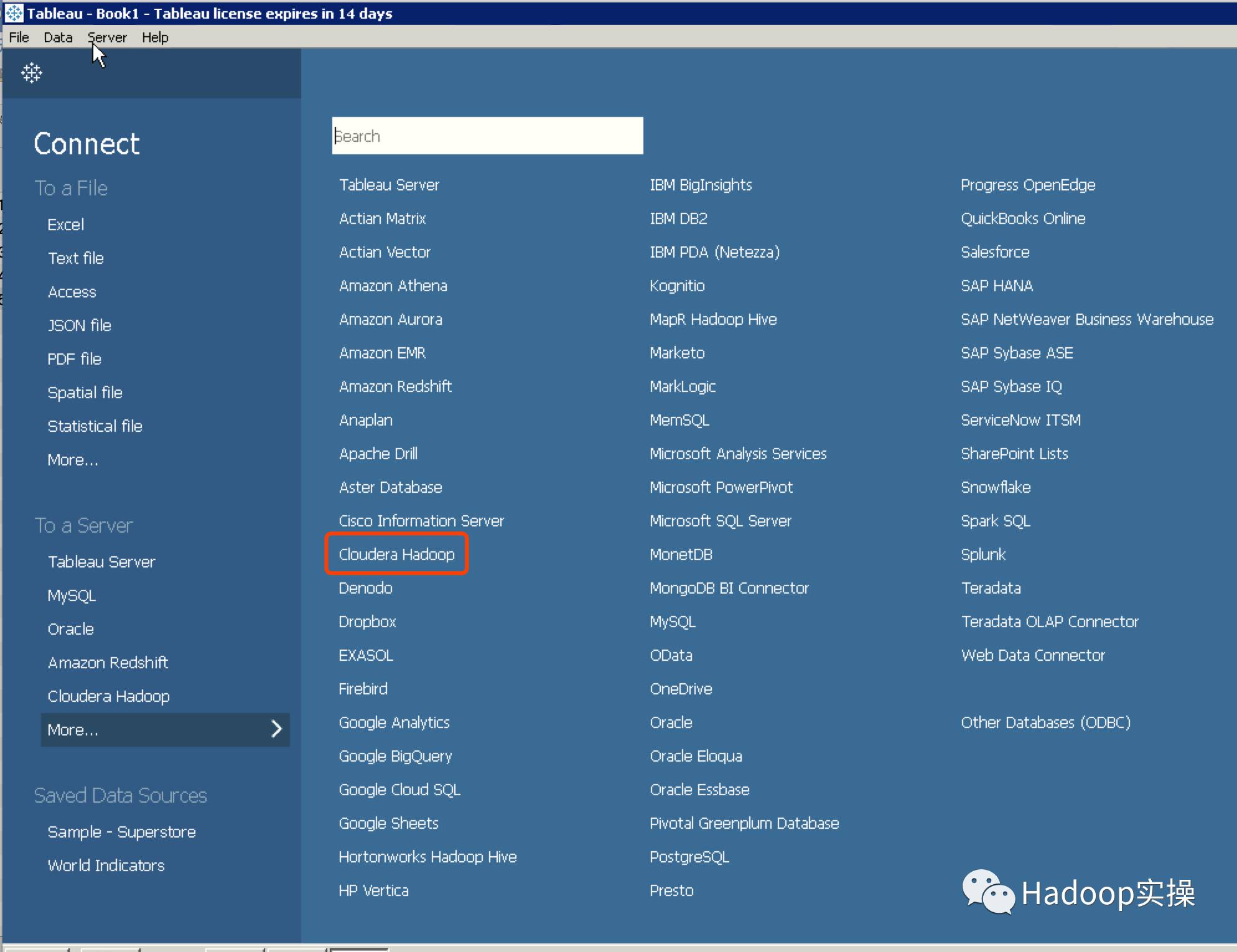The height and width of the screenshot is (952, 1237).
Task: Select Marketo connector
Action: (x=678, y=353)
